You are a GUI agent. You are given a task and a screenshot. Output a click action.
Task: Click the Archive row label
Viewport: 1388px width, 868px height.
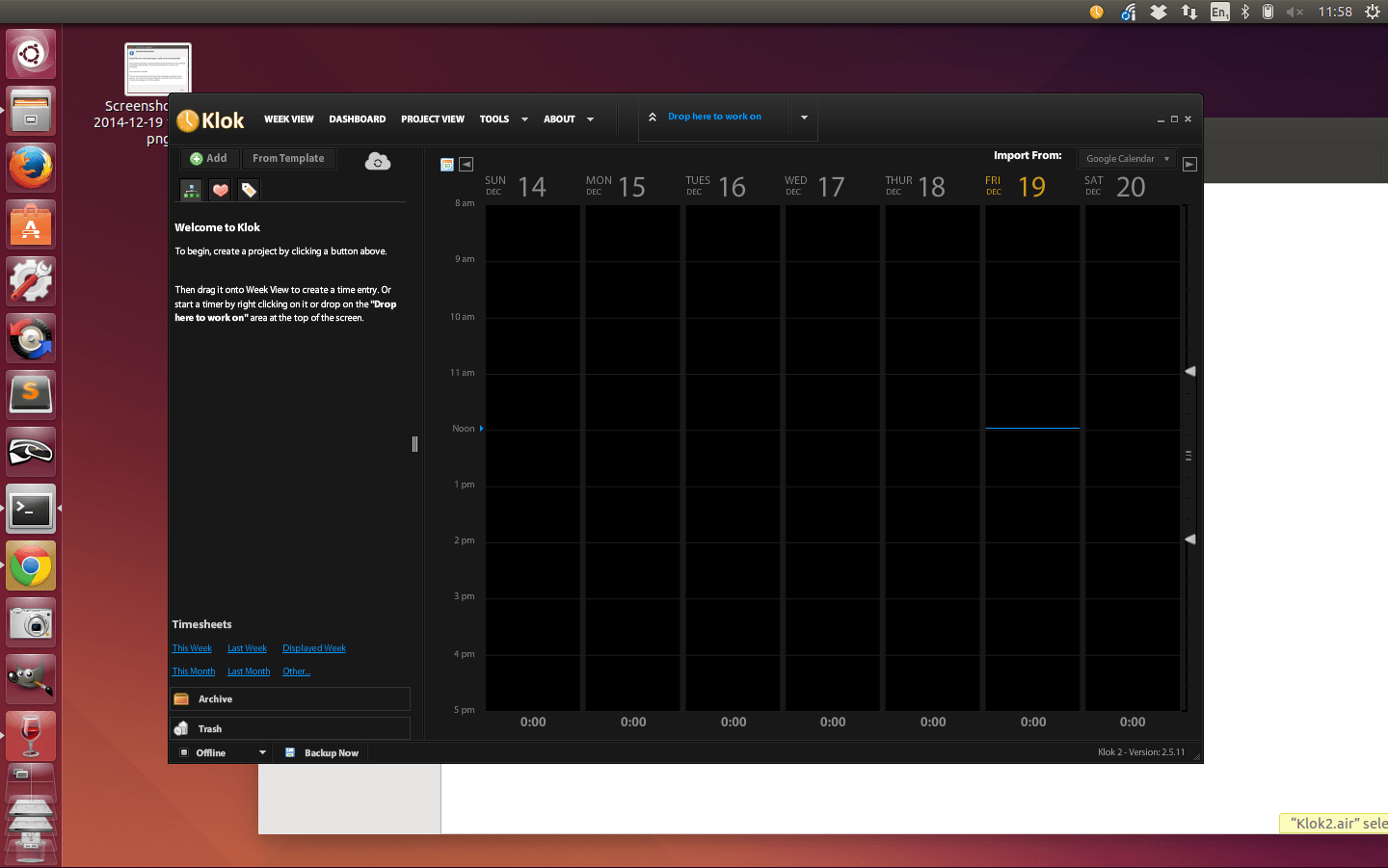215,699
